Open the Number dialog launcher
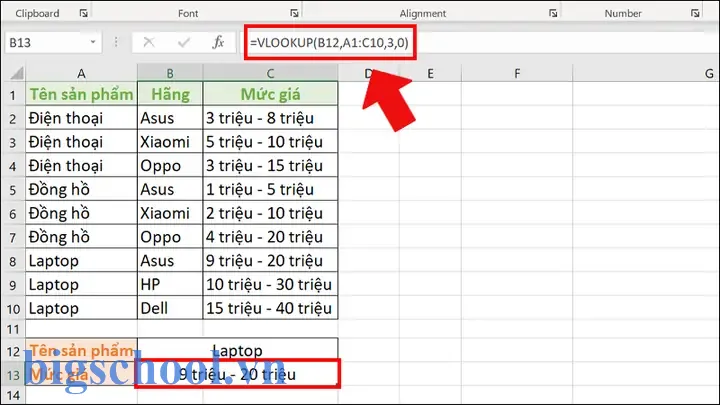The width and height of the screenshot is (720, 405). point(695,13)
